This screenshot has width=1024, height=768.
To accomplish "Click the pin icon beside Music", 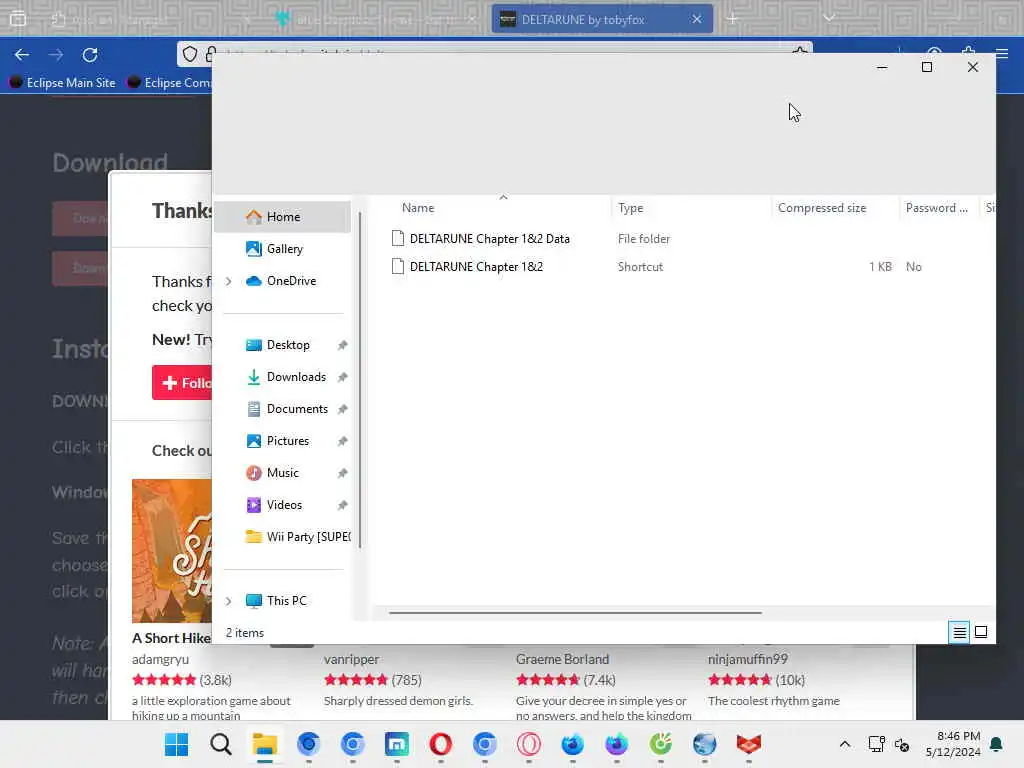I will (342, 473).
